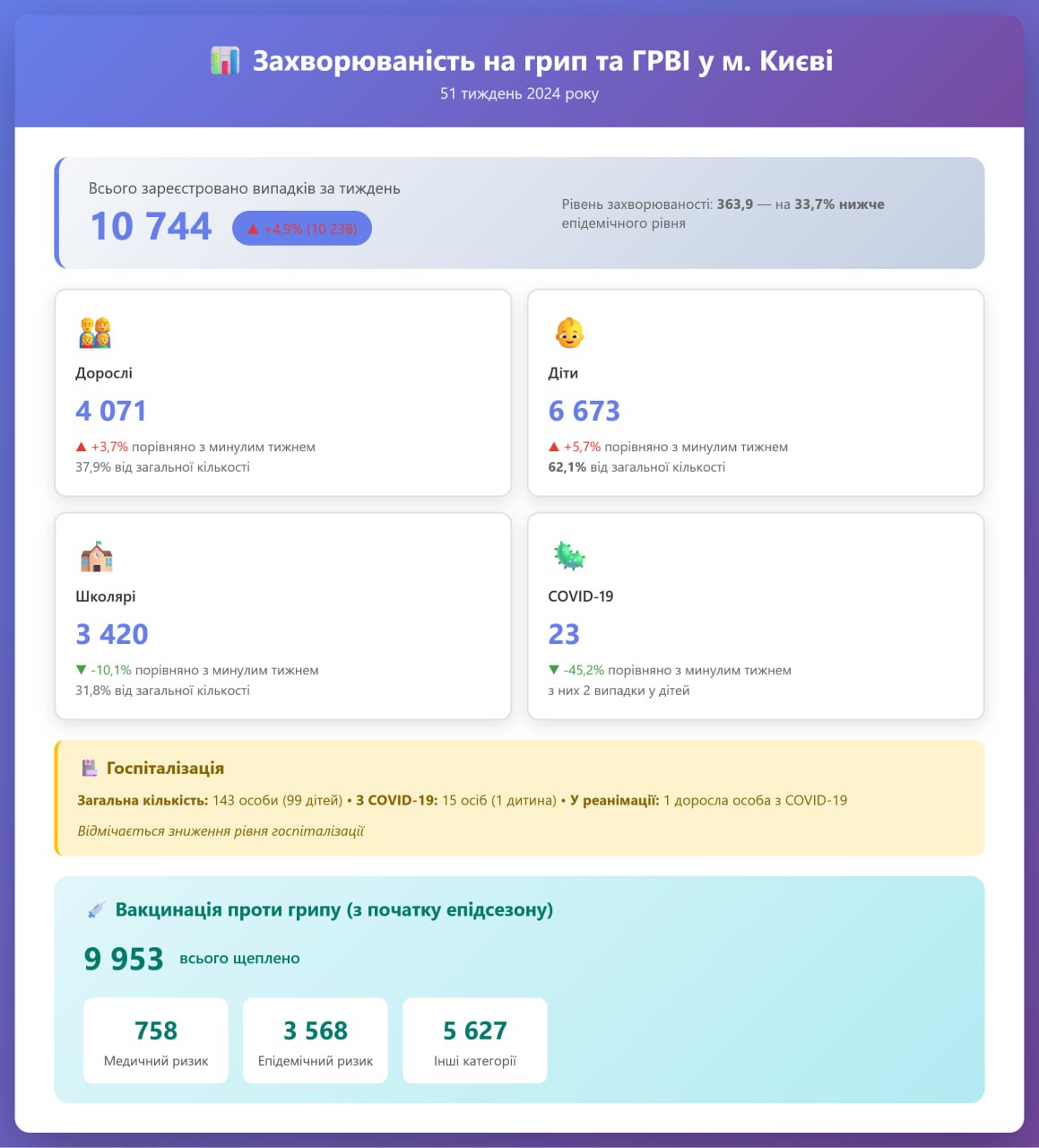Viewport: 1039px width, 1148px height.
Task: Click the COVID-19 count 23
Action: 564,634
